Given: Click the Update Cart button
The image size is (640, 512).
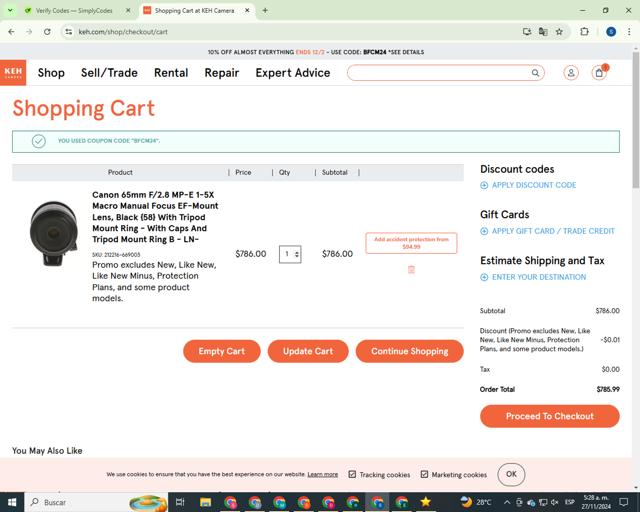Looking at the screenshot, I should (x=308, y=351).
